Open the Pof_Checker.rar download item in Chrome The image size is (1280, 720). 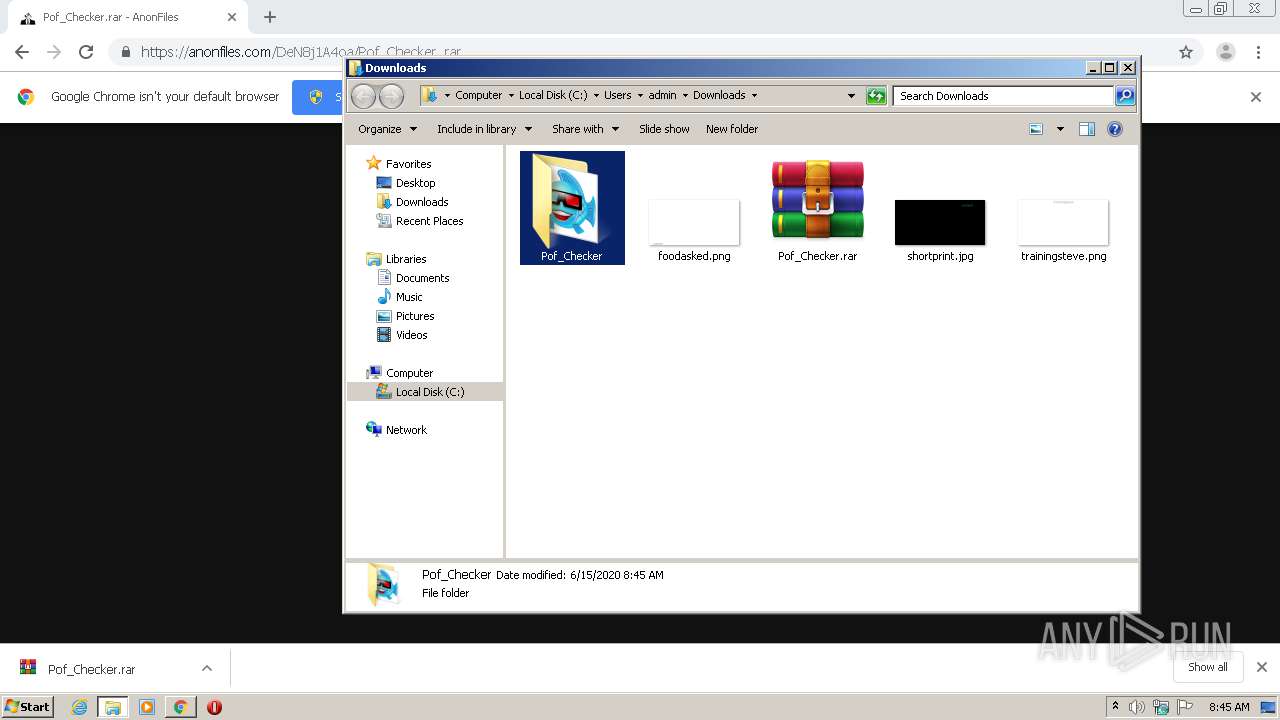(x=91, y=669)
